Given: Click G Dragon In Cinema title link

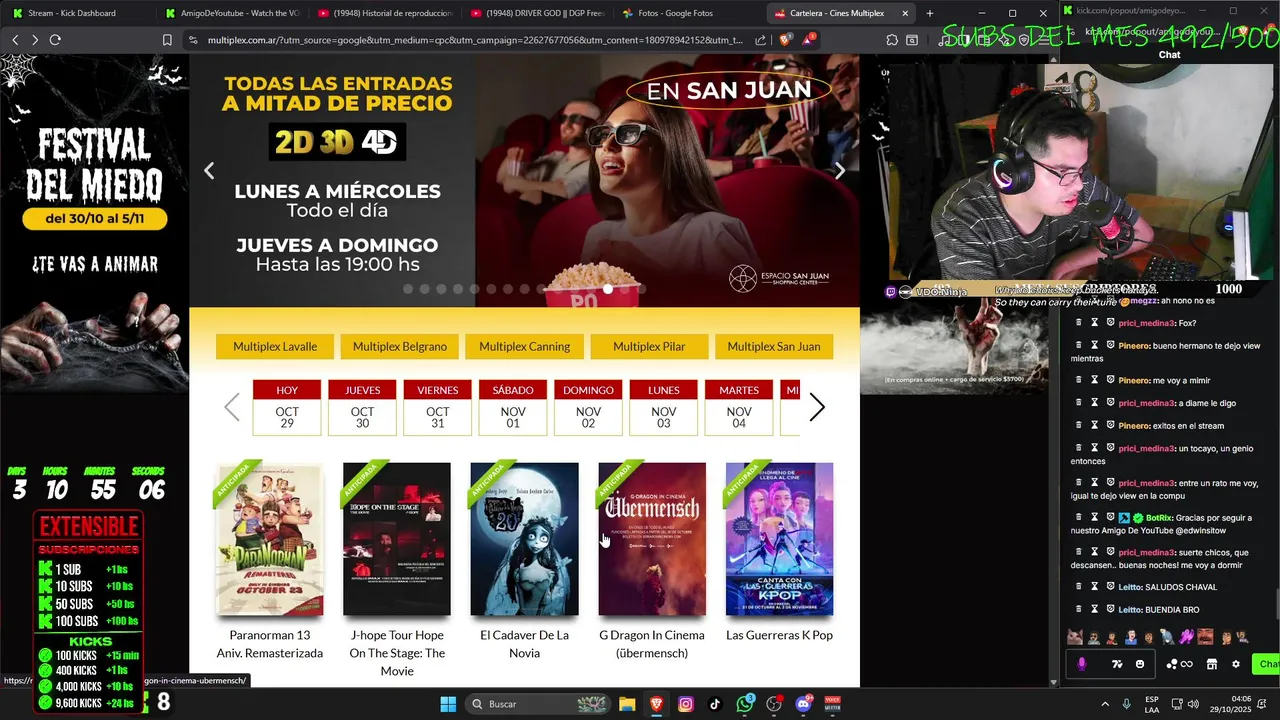Looking at the screenshot, I should point(652,644).
